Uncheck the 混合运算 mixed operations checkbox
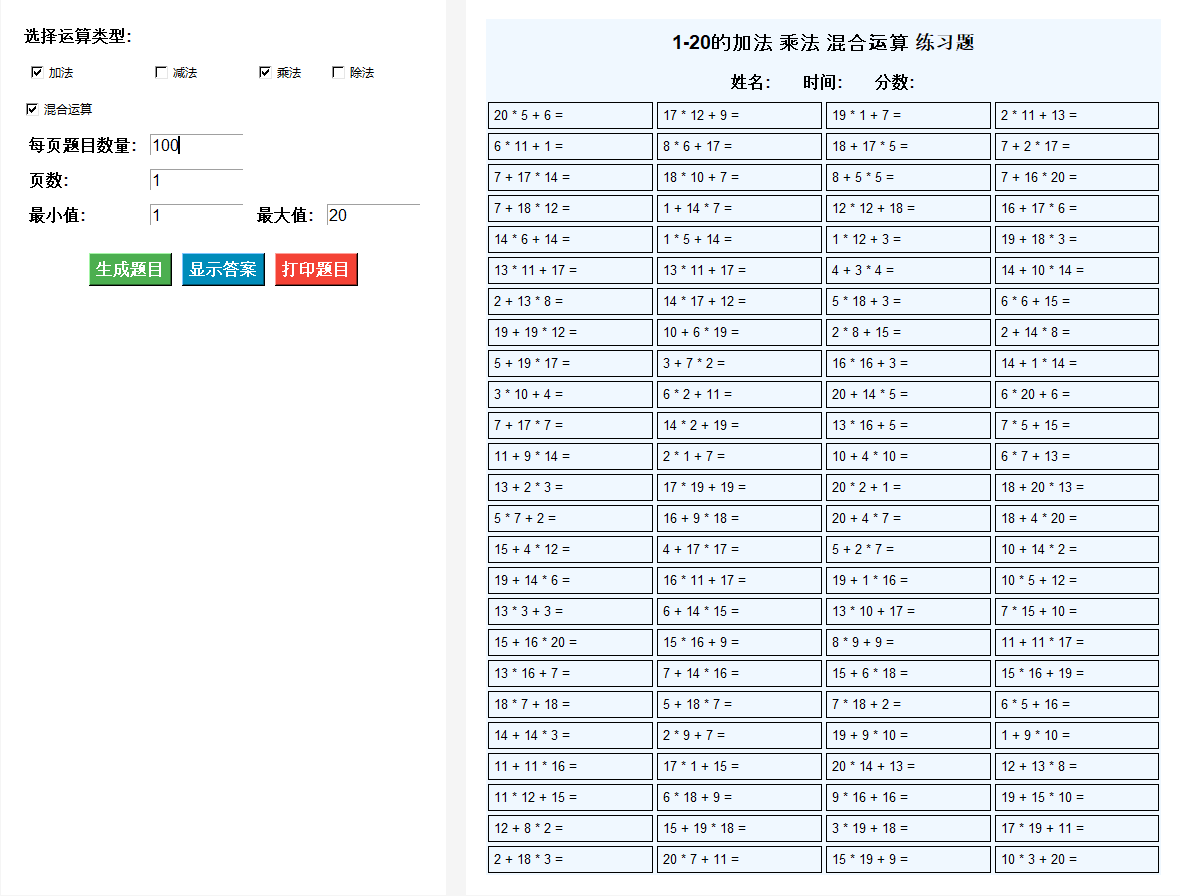 (32, 108)
